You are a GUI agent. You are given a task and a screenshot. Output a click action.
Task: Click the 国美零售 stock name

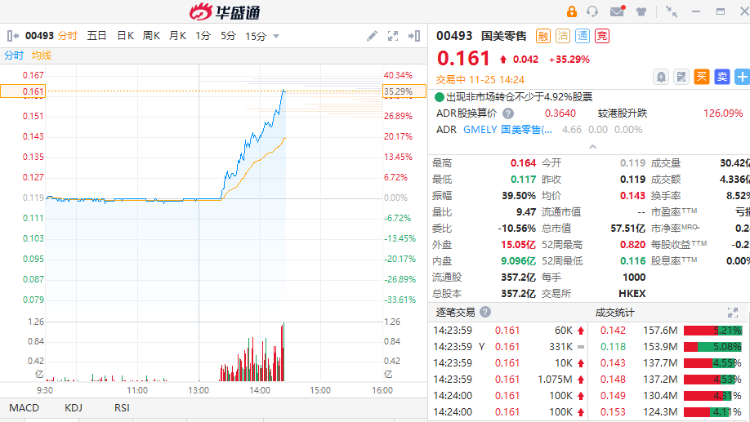tap(503, 36)
